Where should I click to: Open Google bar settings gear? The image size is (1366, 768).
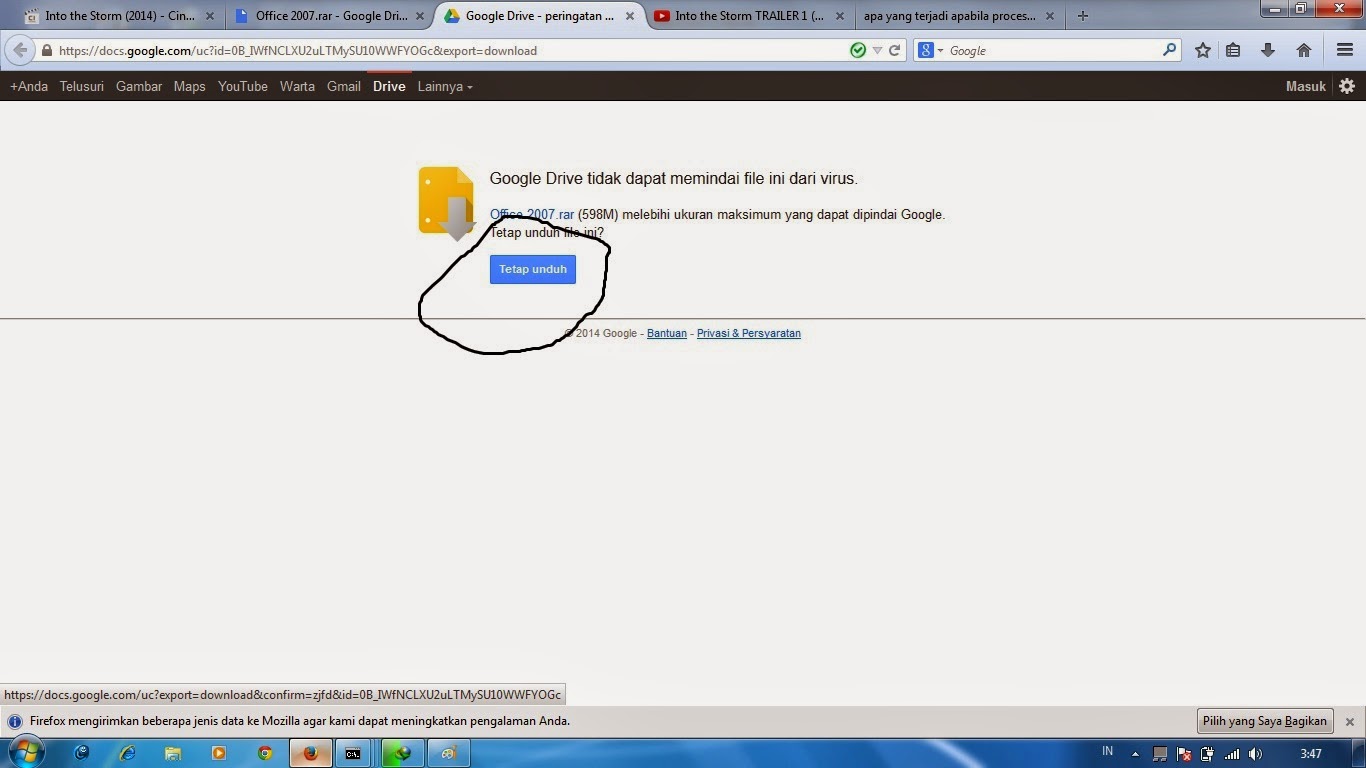[1347, 86]
